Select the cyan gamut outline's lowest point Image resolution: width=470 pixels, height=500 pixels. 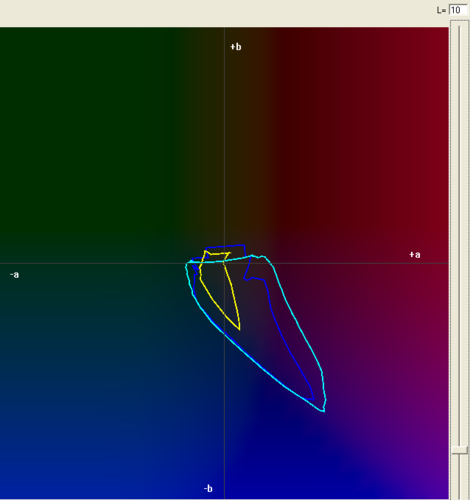[323, 411]
